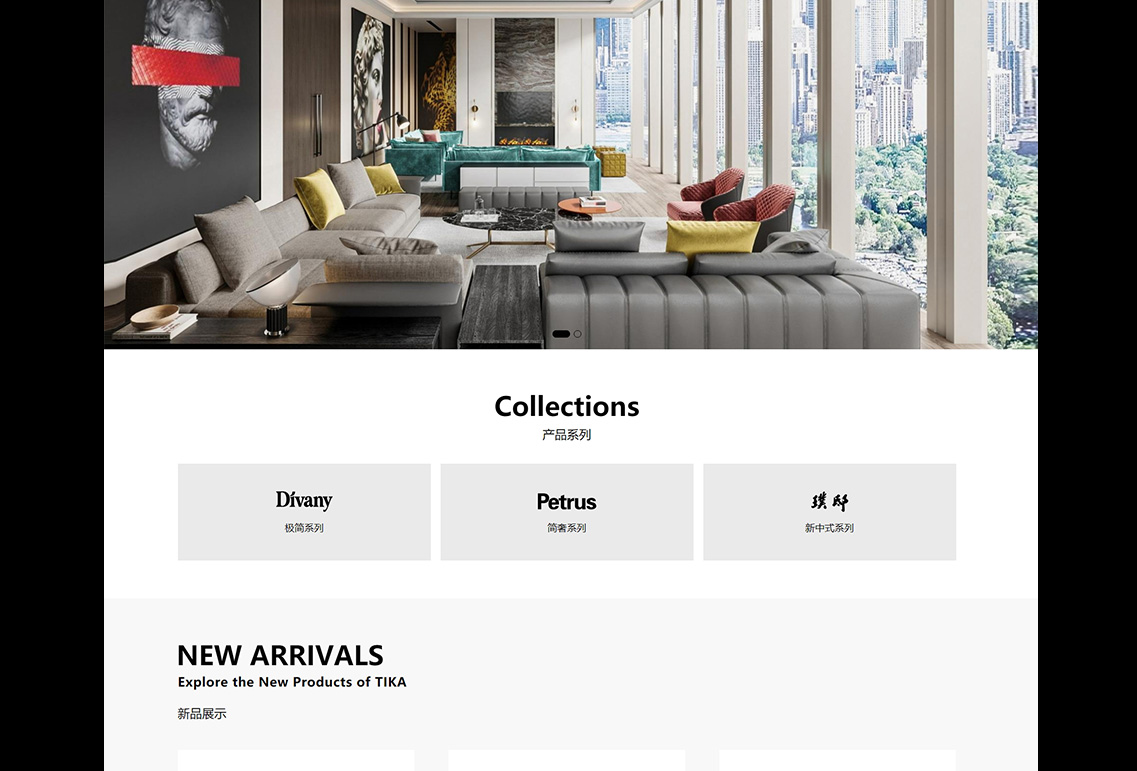Image resolution: width=1137 pixels, height=771 pixels.
Task: Click the NEW ARRIVALS heading
Action: [x=280, y=655]
